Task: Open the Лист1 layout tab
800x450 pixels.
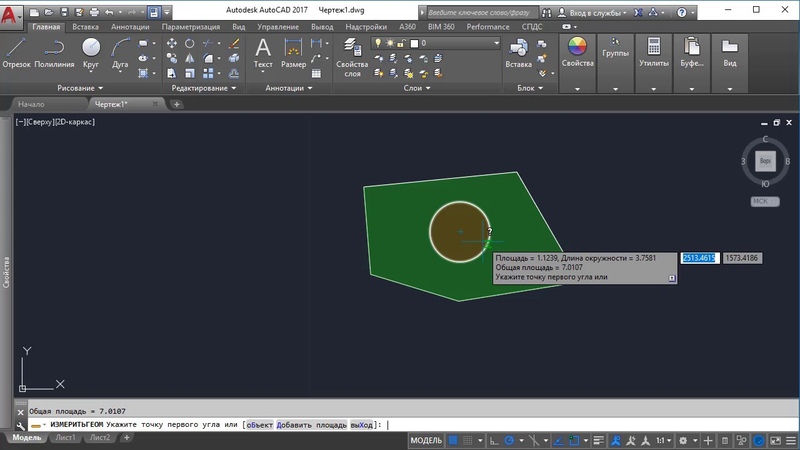Action: [65, 437]
